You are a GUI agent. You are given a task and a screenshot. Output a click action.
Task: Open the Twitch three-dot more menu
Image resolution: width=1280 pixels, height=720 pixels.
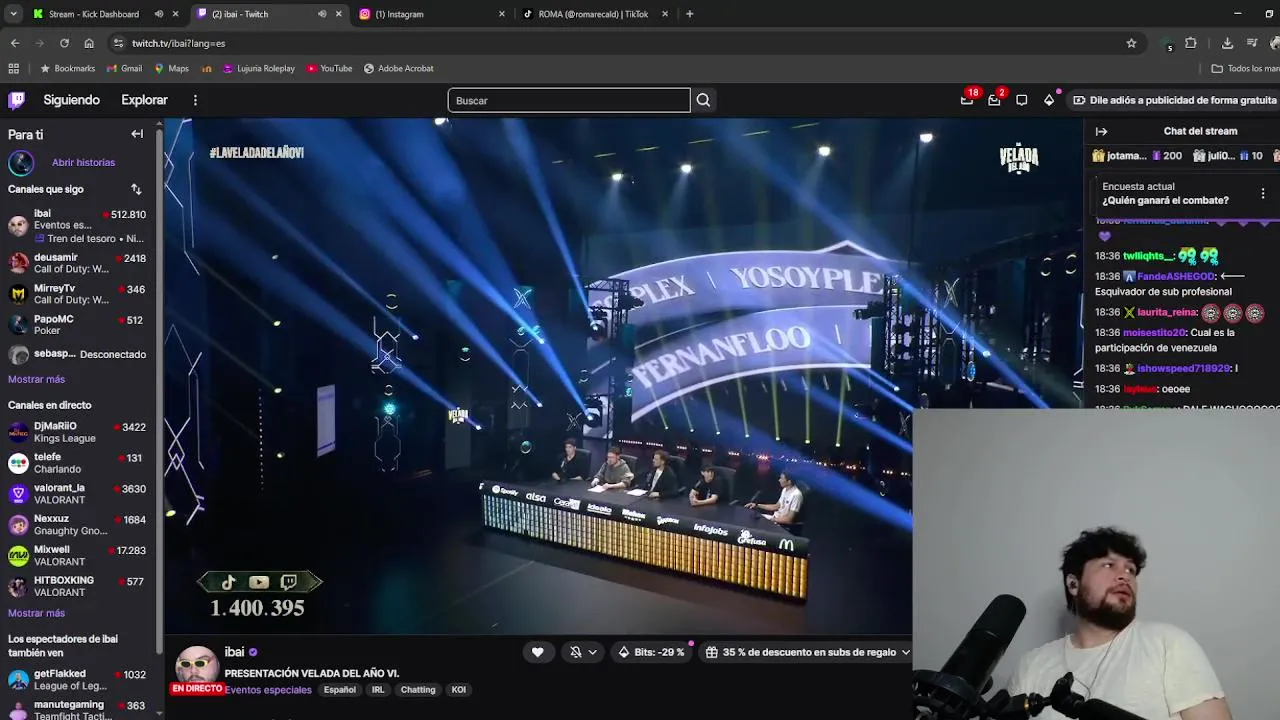195,100
